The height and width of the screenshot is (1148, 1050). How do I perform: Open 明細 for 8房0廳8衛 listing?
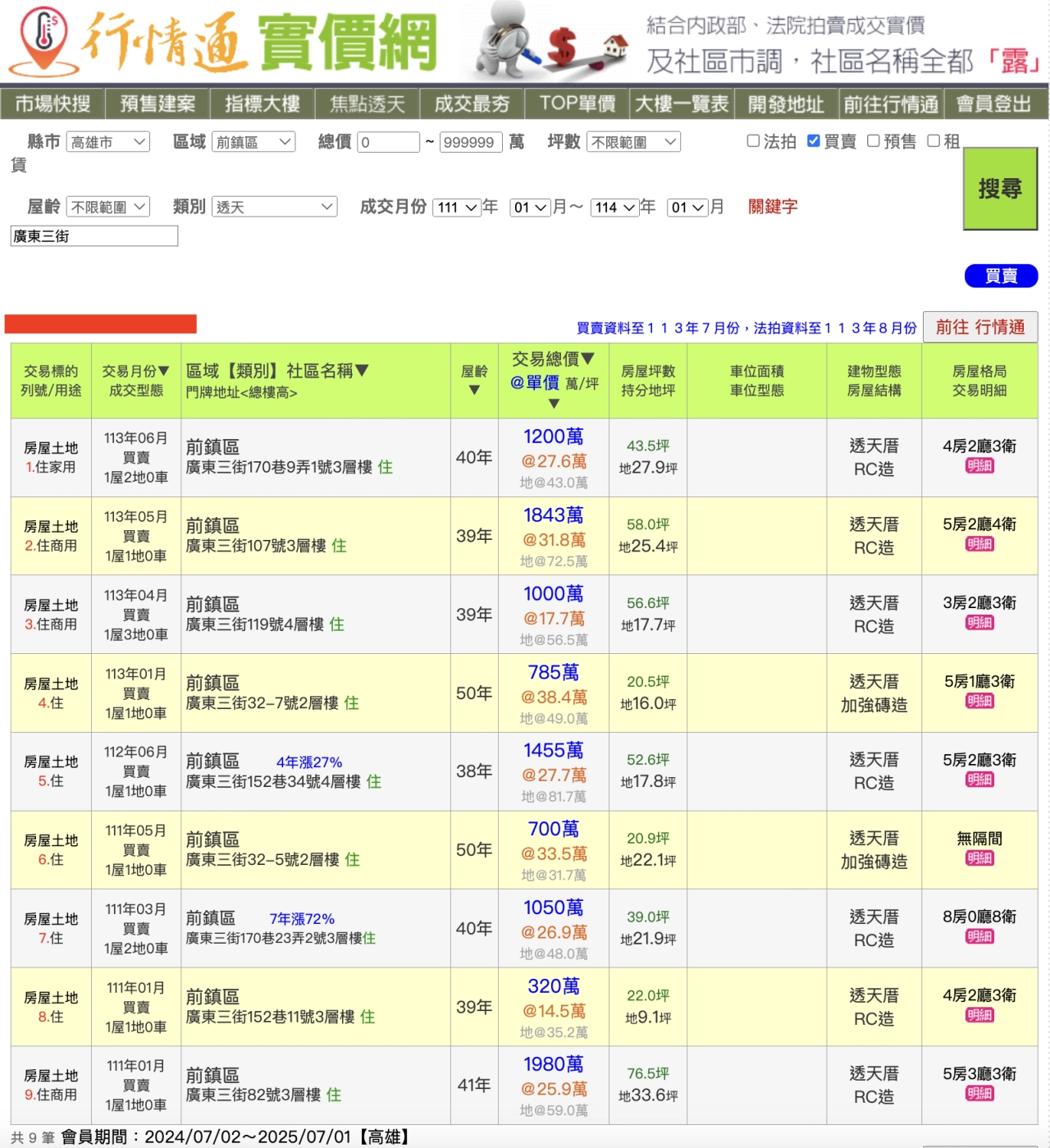(x=979, y=936)
